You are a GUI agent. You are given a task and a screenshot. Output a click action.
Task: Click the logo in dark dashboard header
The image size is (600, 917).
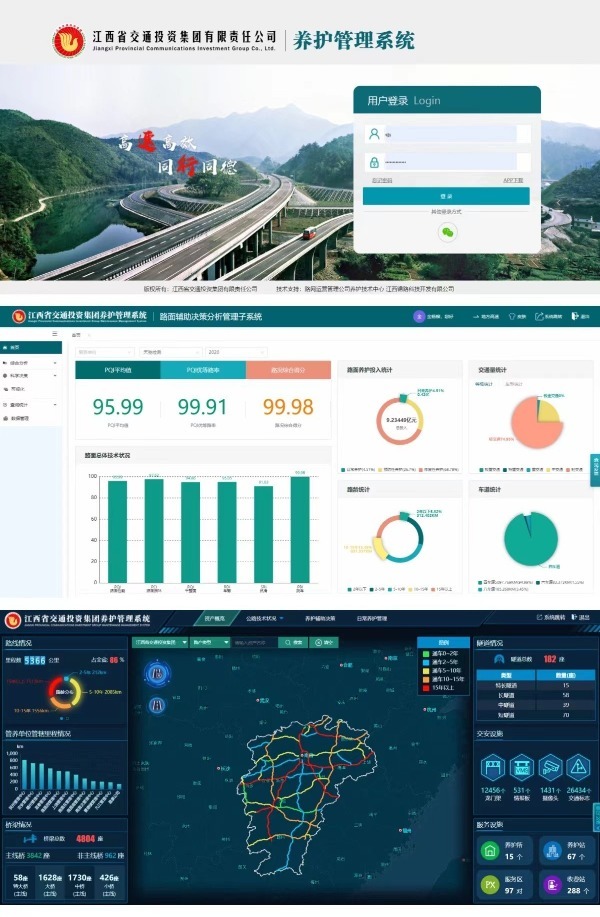[13, 620]
